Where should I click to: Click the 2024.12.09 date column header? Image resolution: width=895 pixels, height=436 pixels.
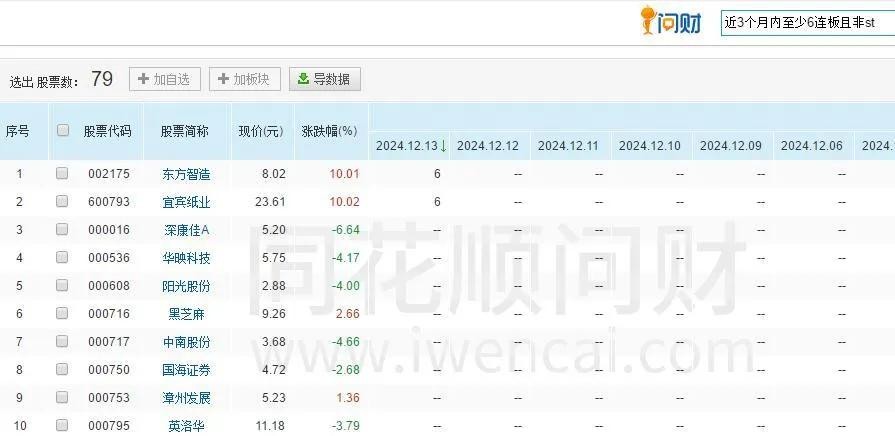point(730,146)
